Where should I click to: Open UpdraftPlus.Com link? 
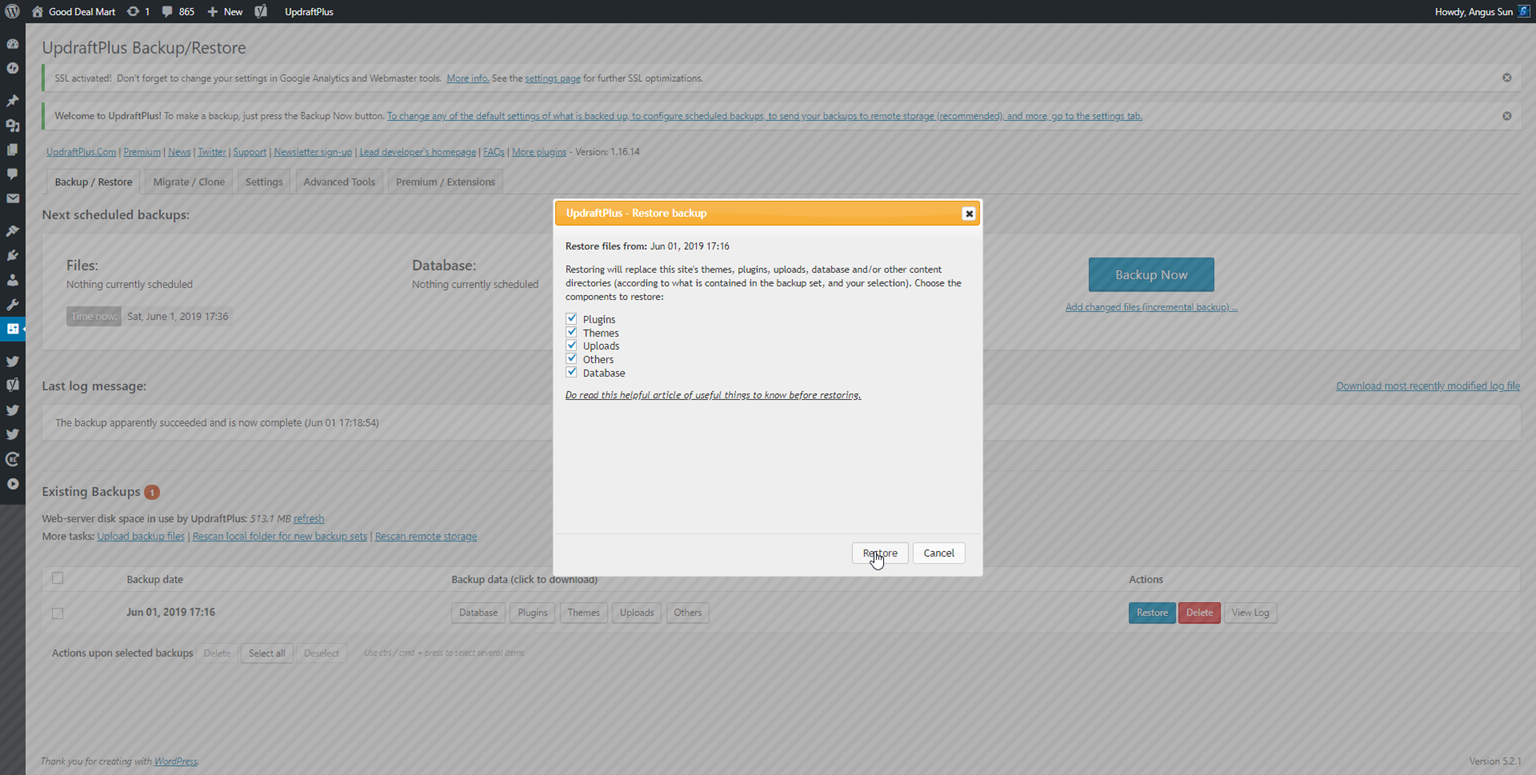(81, 152)
